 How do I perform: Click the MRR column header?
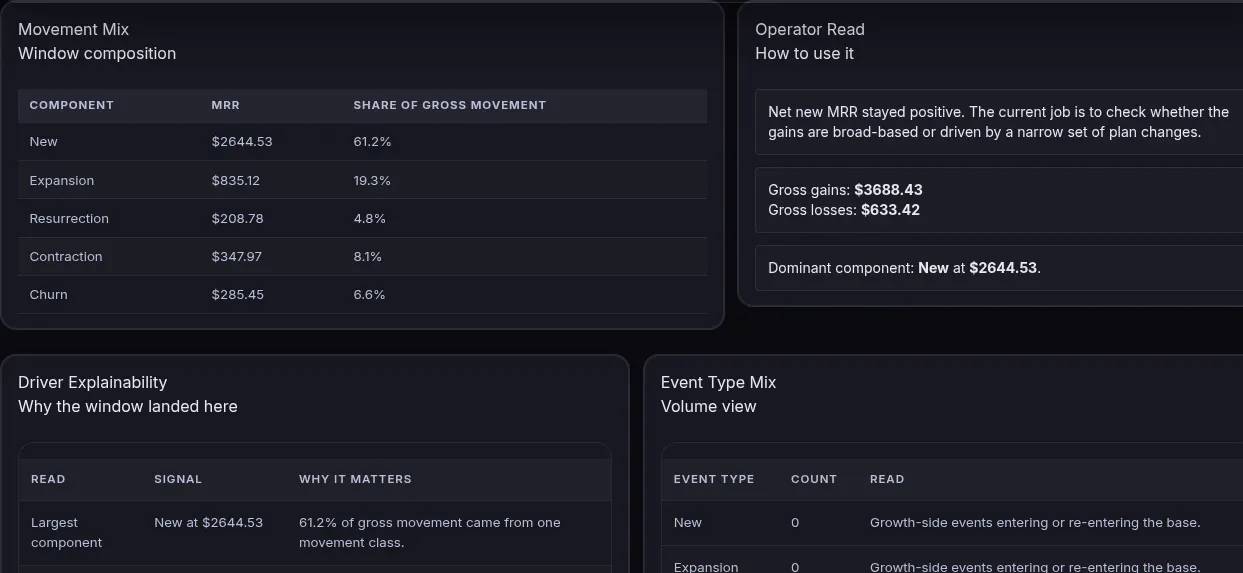coord(226,105)
